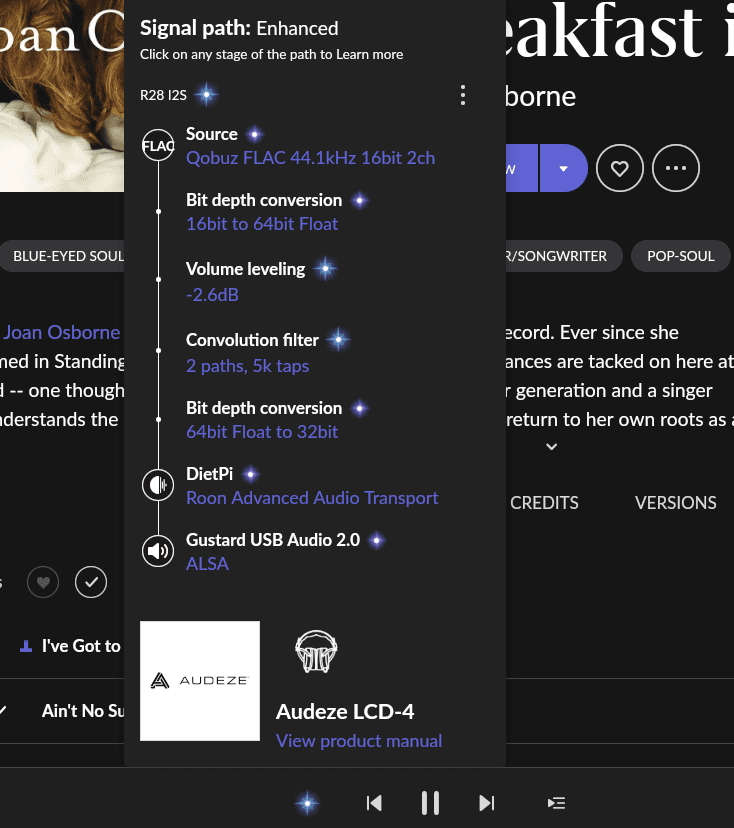734x828 pixels.
Task: Select the BLUE-EYED SOUL genre tag
Action: pyautogui.click(x=62, y=256)
